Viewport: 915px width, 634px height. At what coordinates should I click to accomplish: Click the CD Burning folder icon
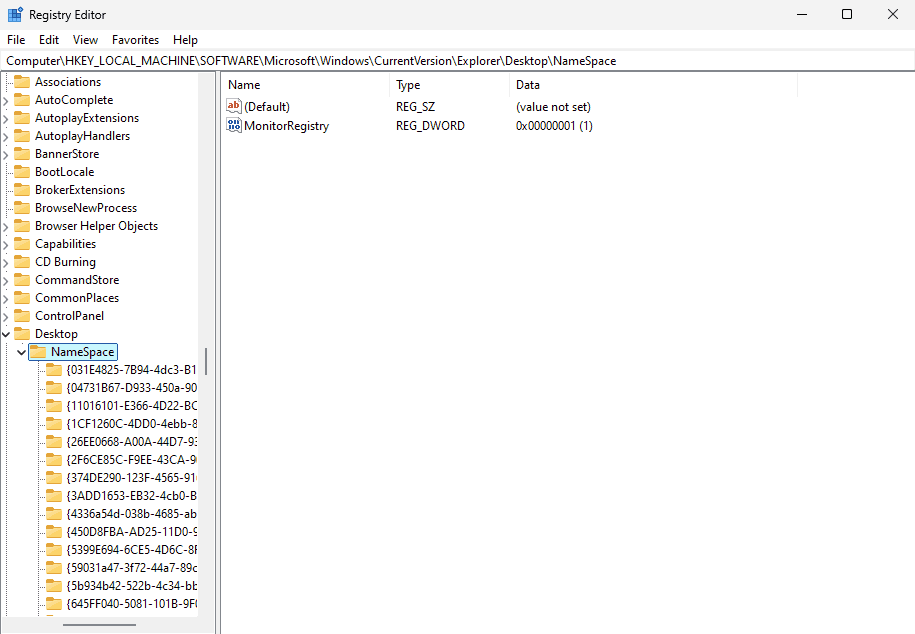coord(22,262)
